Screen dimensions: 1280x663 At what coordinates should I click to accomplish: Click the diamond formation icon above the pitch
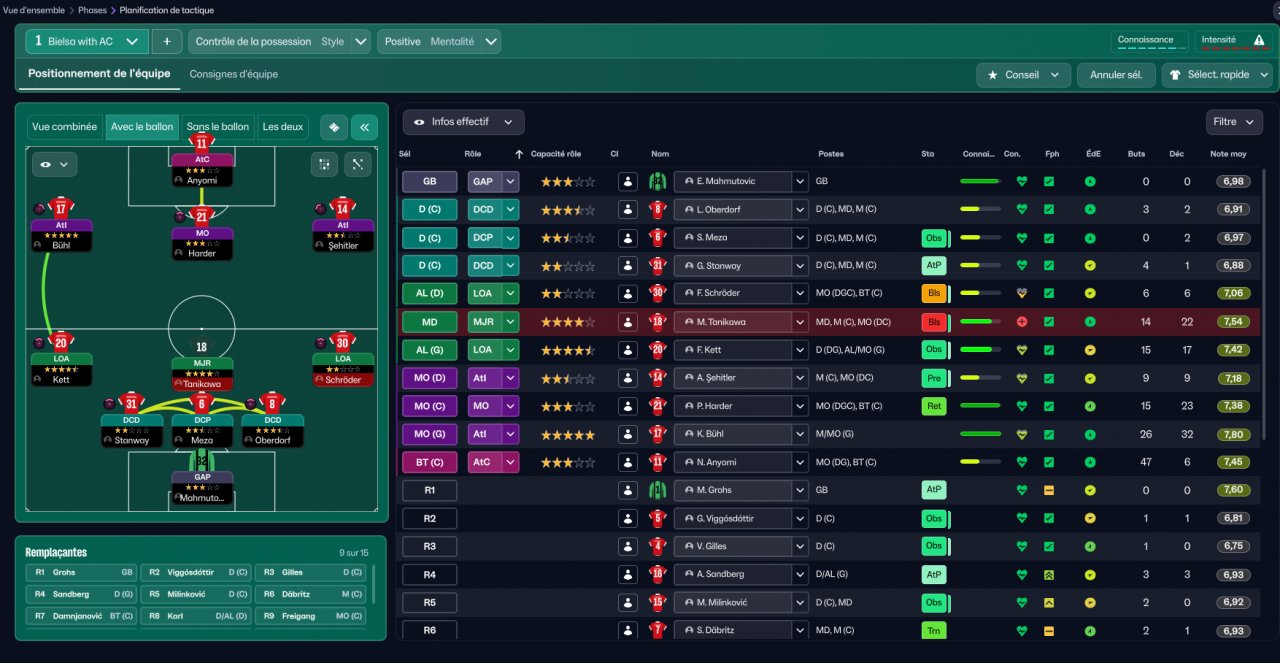(334, 127)
